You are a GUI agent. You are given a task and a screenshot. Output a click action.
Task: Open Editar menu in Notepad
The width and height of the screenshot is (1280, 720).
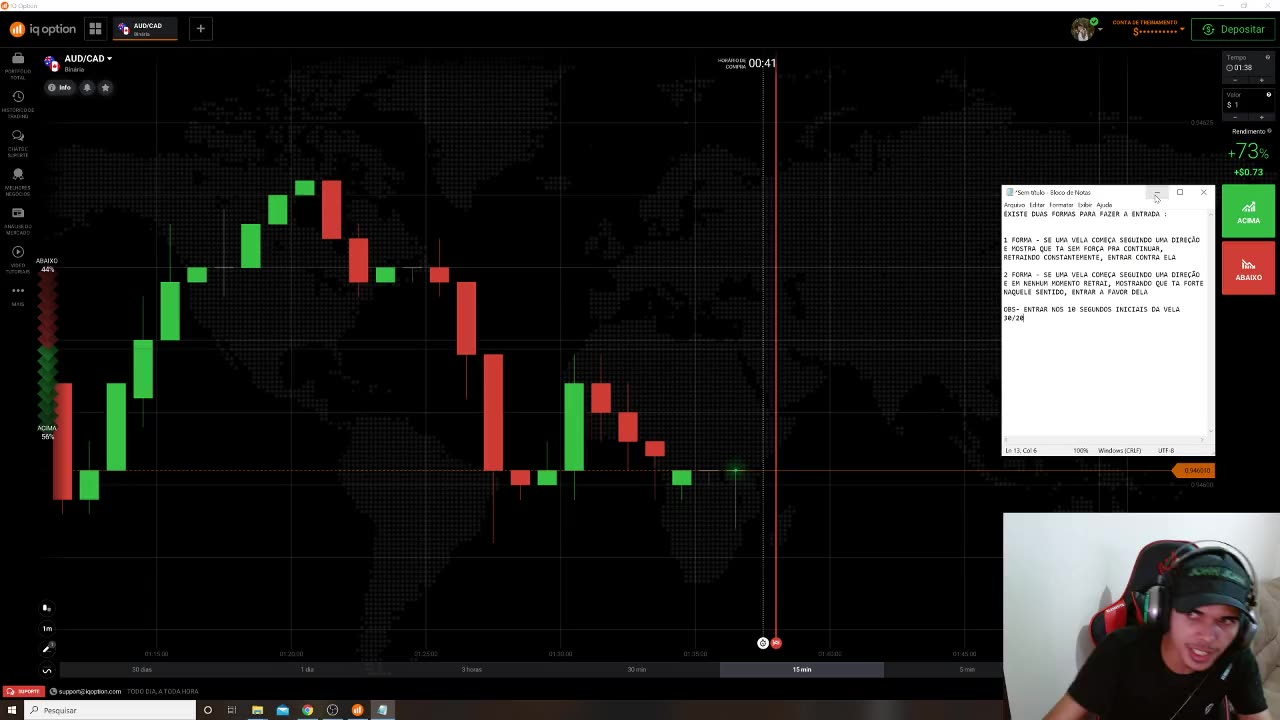click(1037, 205)
